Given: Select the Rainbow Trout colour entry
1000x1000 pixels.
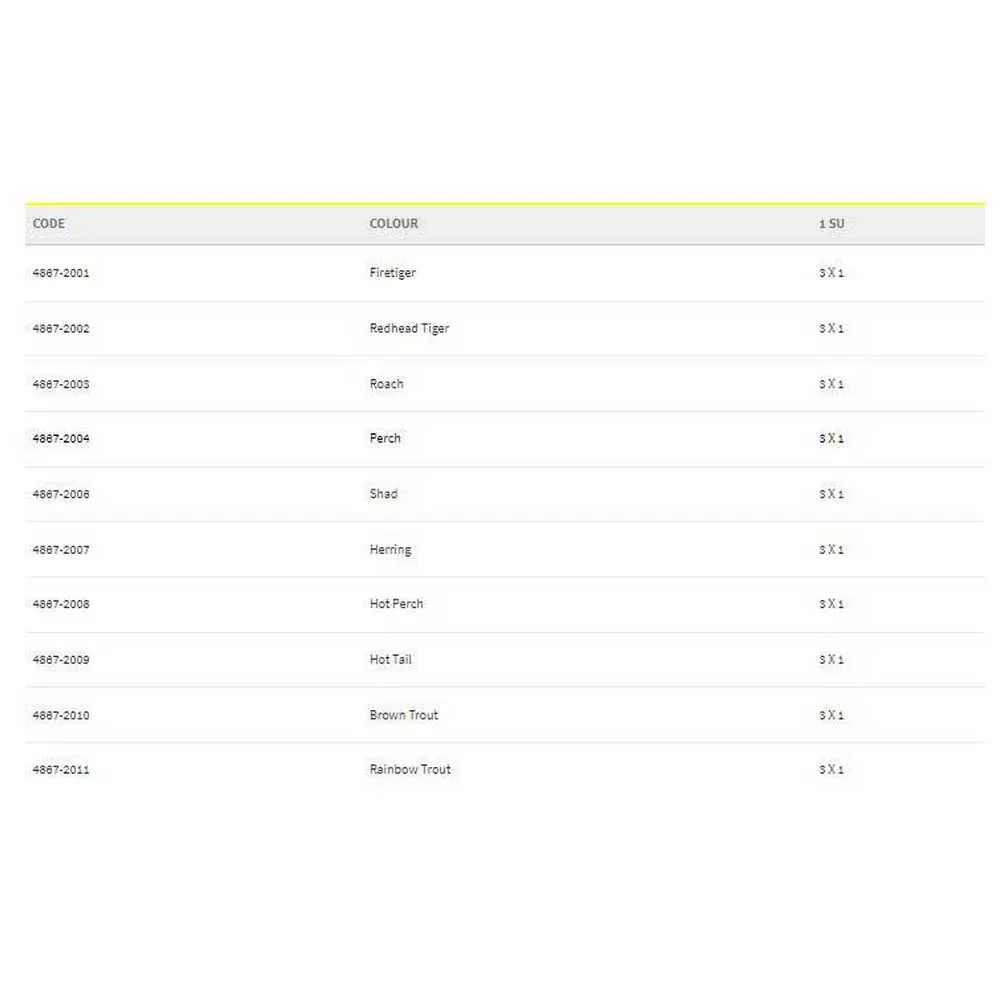Looking at the screenshot, I should tap(410, 770).
